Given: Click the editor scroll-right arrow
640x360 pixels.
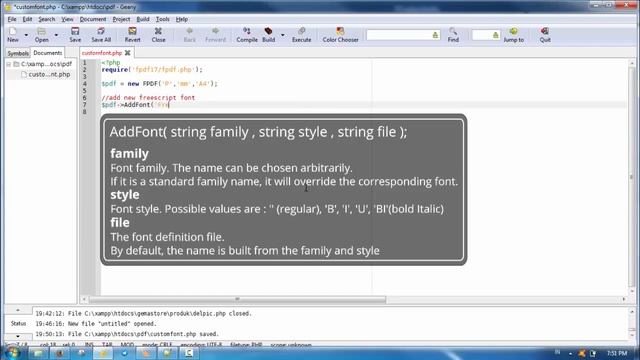Looking at the screenshot, I should click(x=624, y=299).
